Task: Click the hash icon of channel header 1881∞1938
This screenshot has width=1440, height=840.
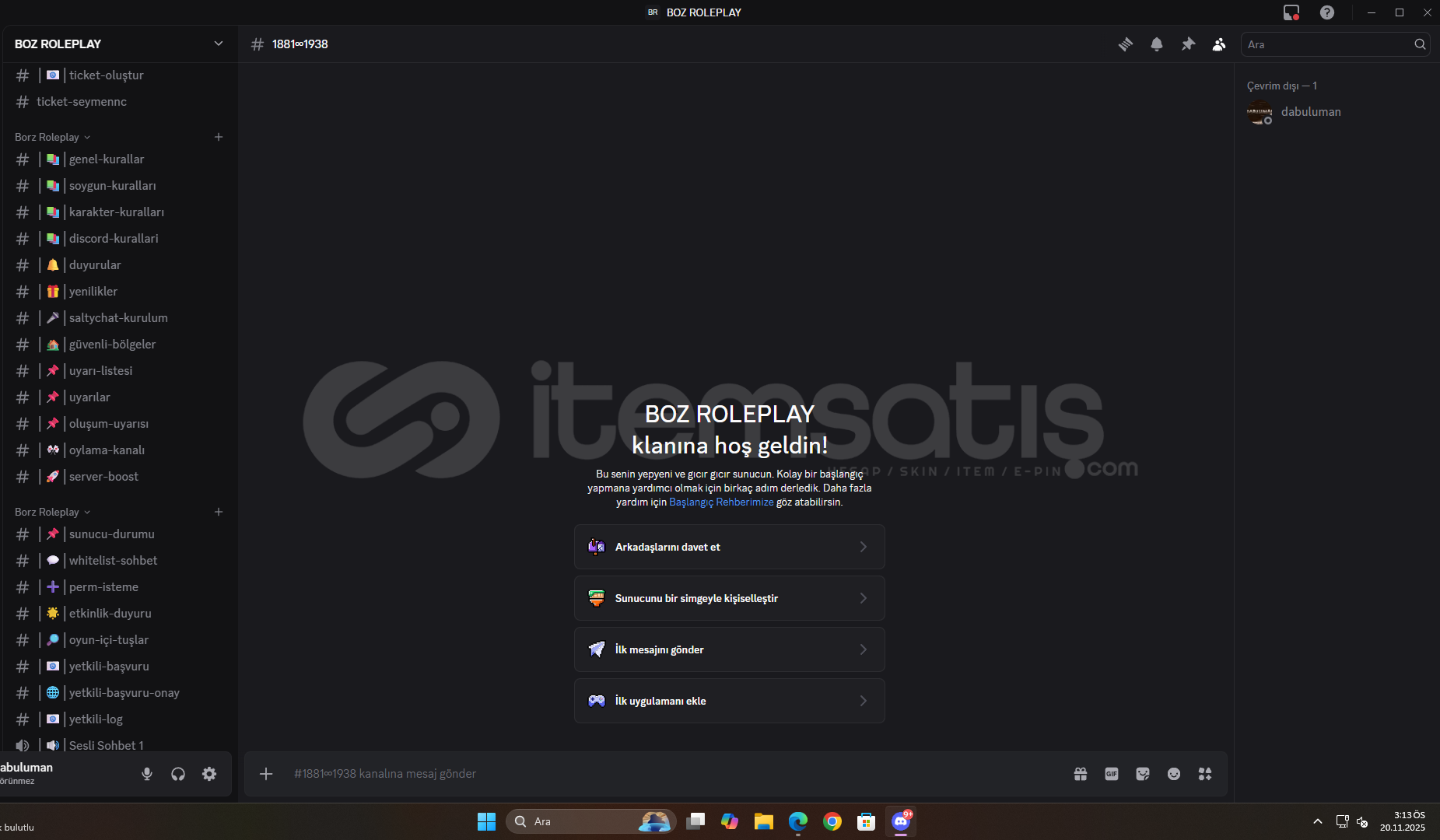Action: click(x=258, y=44)
